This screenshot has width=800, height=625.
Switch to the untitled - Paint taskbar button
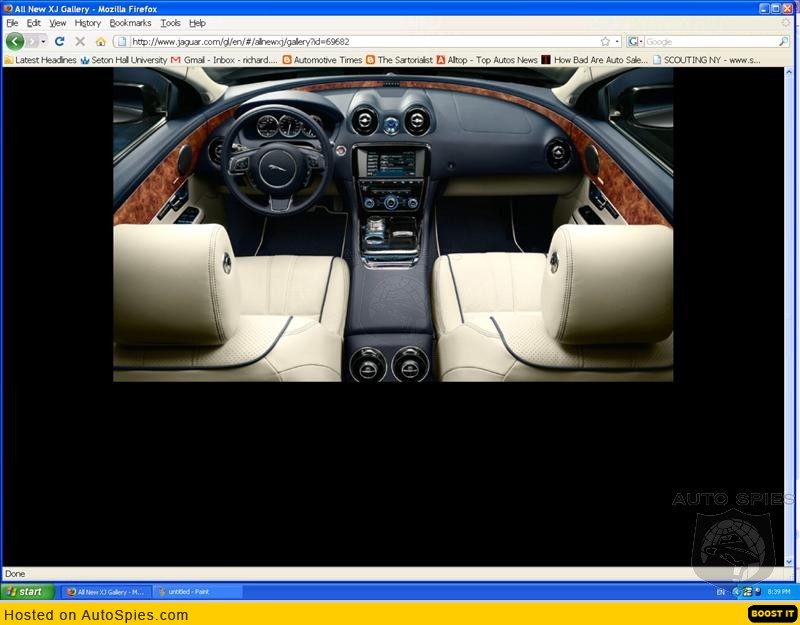coord(197,592)
